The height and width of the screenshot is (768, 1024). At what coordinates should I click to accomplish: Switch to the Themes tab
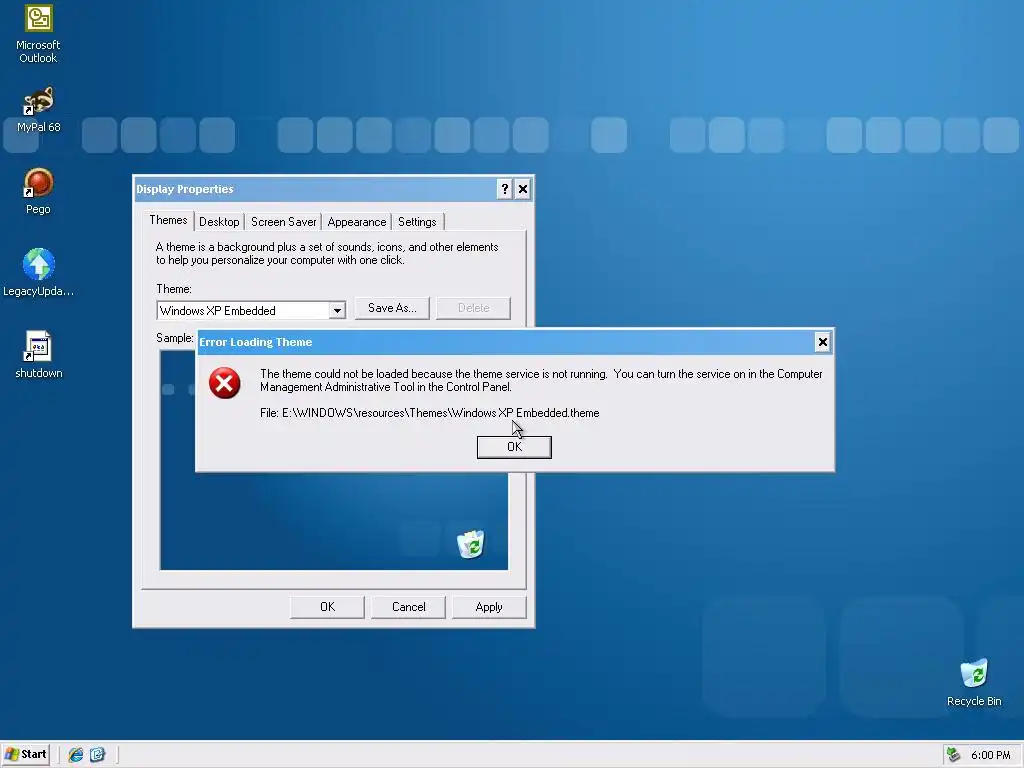168,220
